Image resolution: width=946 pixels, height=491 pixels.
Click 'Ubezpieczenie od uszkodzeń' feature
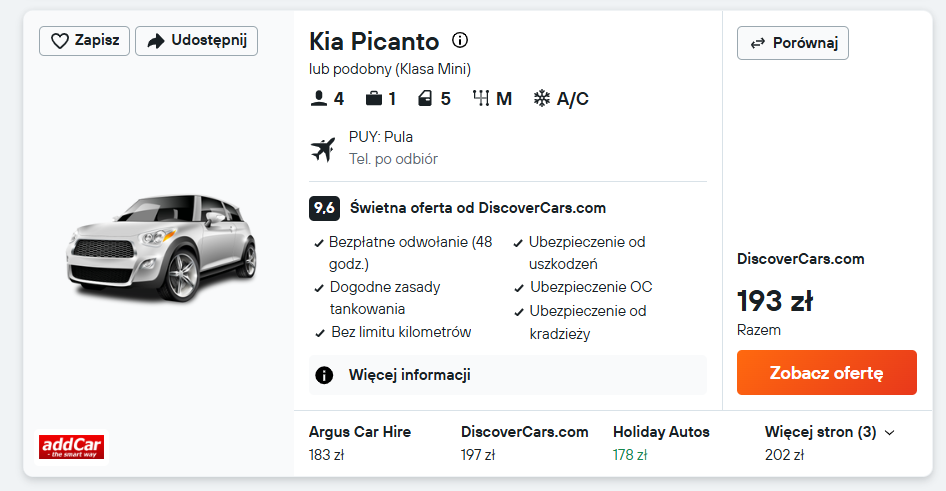587,253
